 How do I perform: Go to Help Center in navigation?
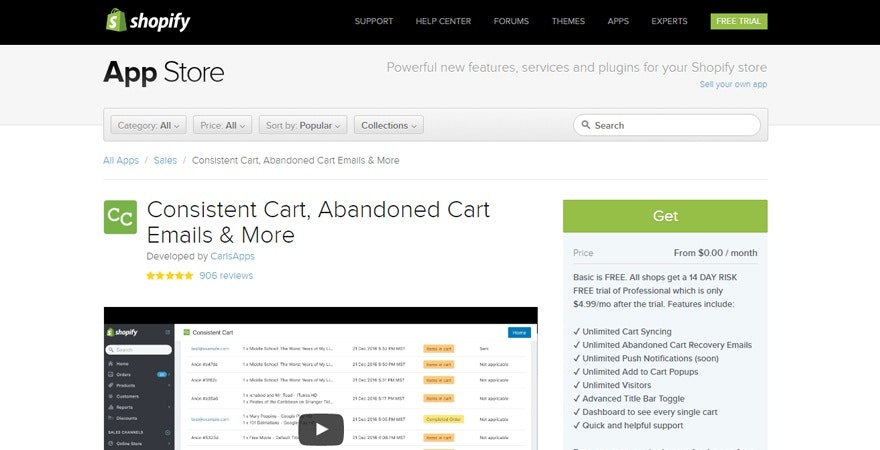pos(443,21)
